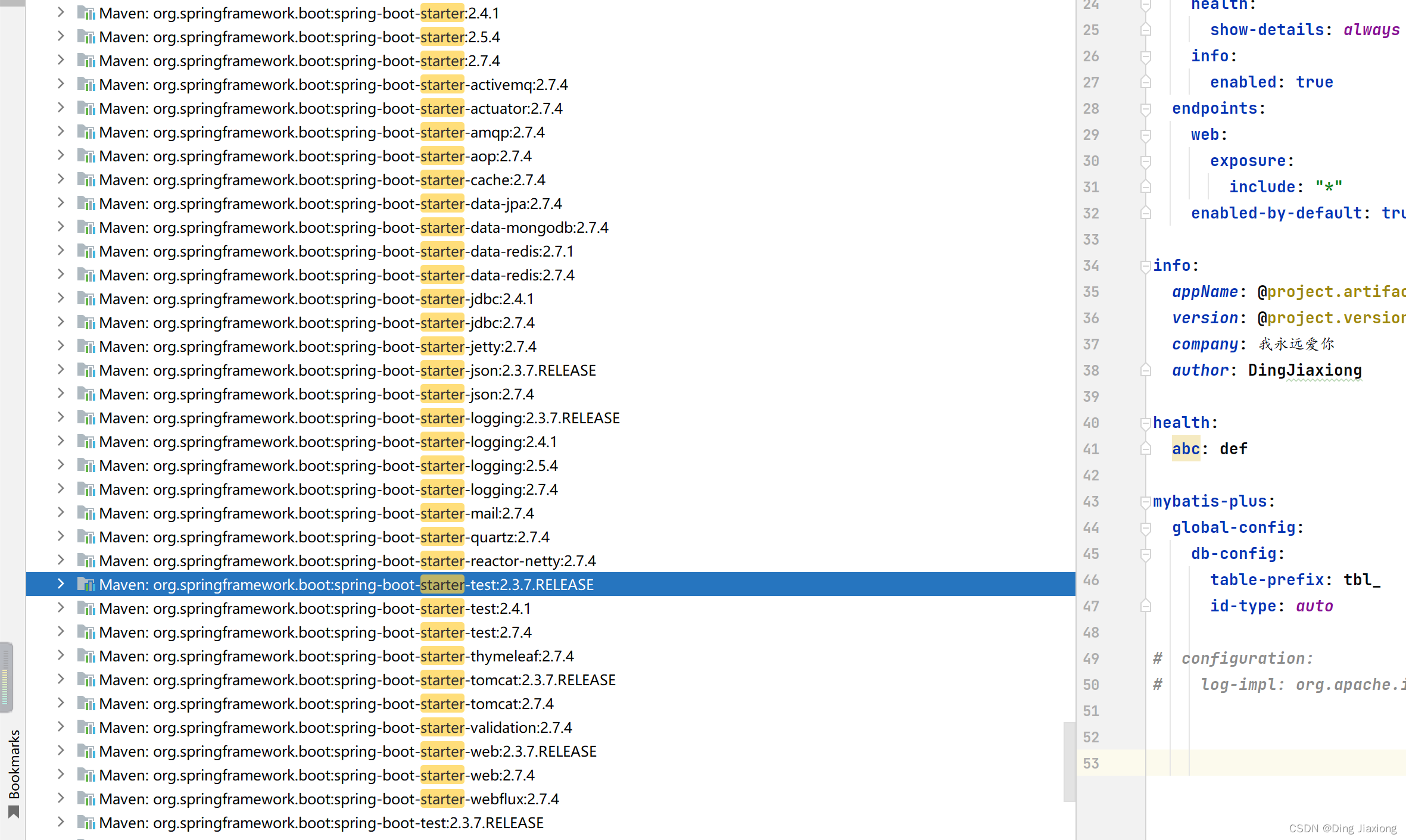Click library icon of spring-boot-starter-thymeleaf:2.7.4
This screenshot has height=840, width=1406.
(86, 656)
